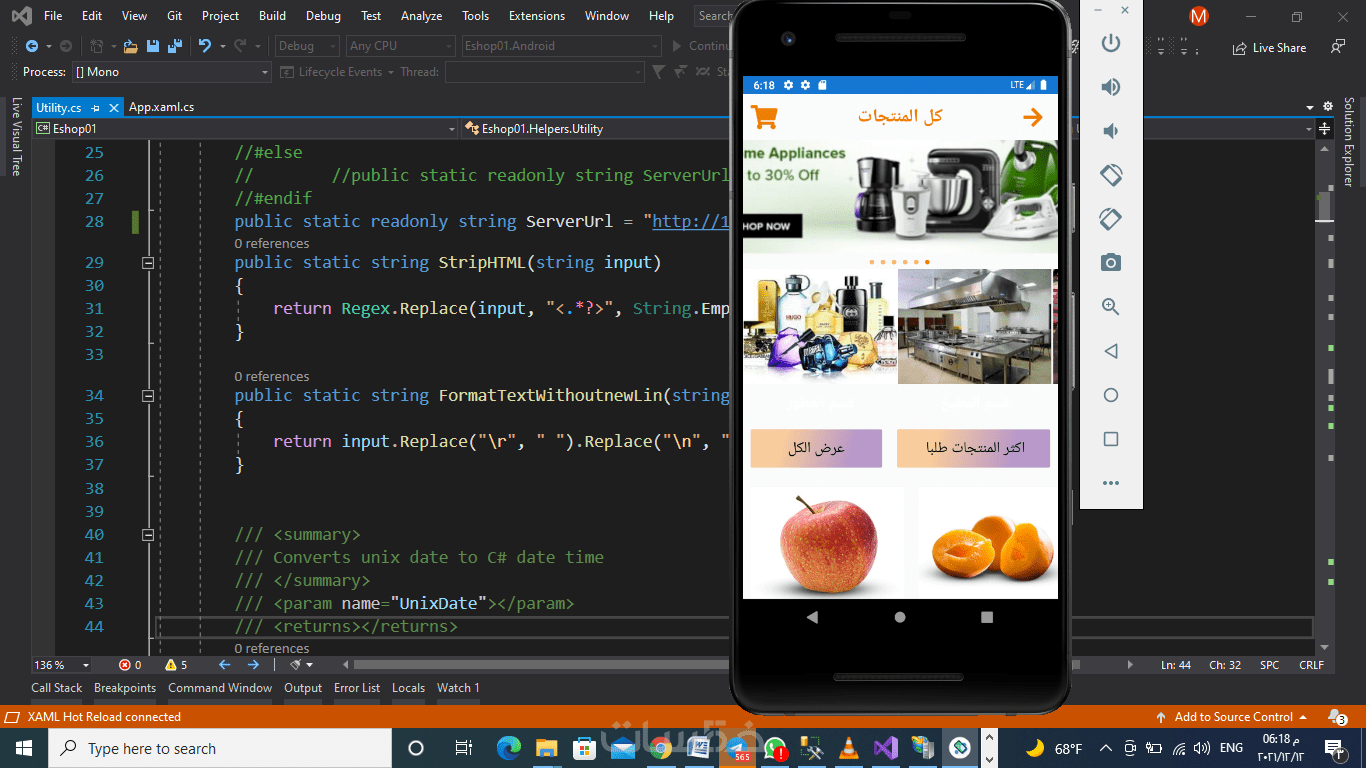Click error count indicator in editor
The width and height of the screenshot is (1366, 768).
coord(130,665)
